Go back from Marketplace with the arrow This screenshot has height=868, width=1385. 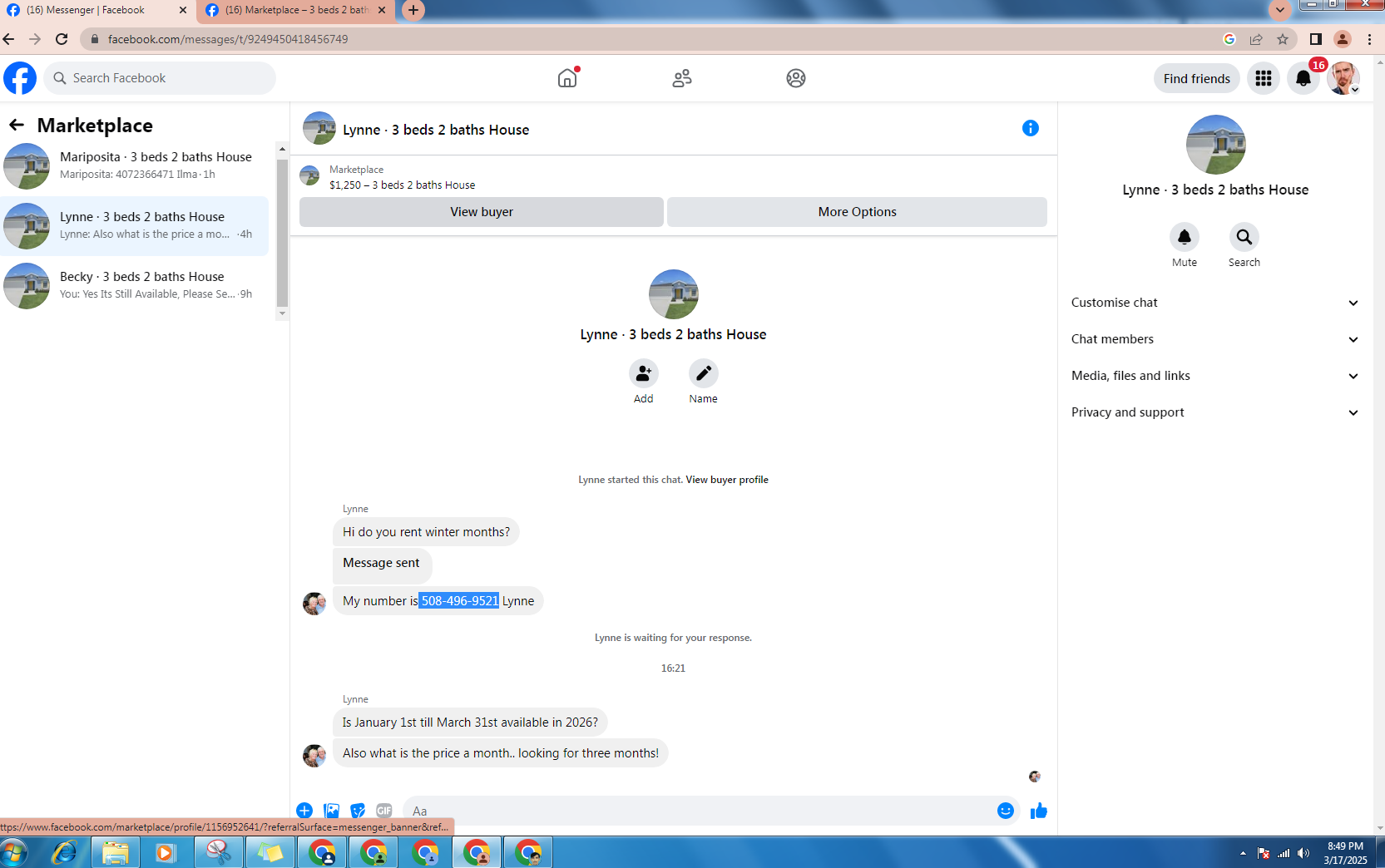point(17,125)
